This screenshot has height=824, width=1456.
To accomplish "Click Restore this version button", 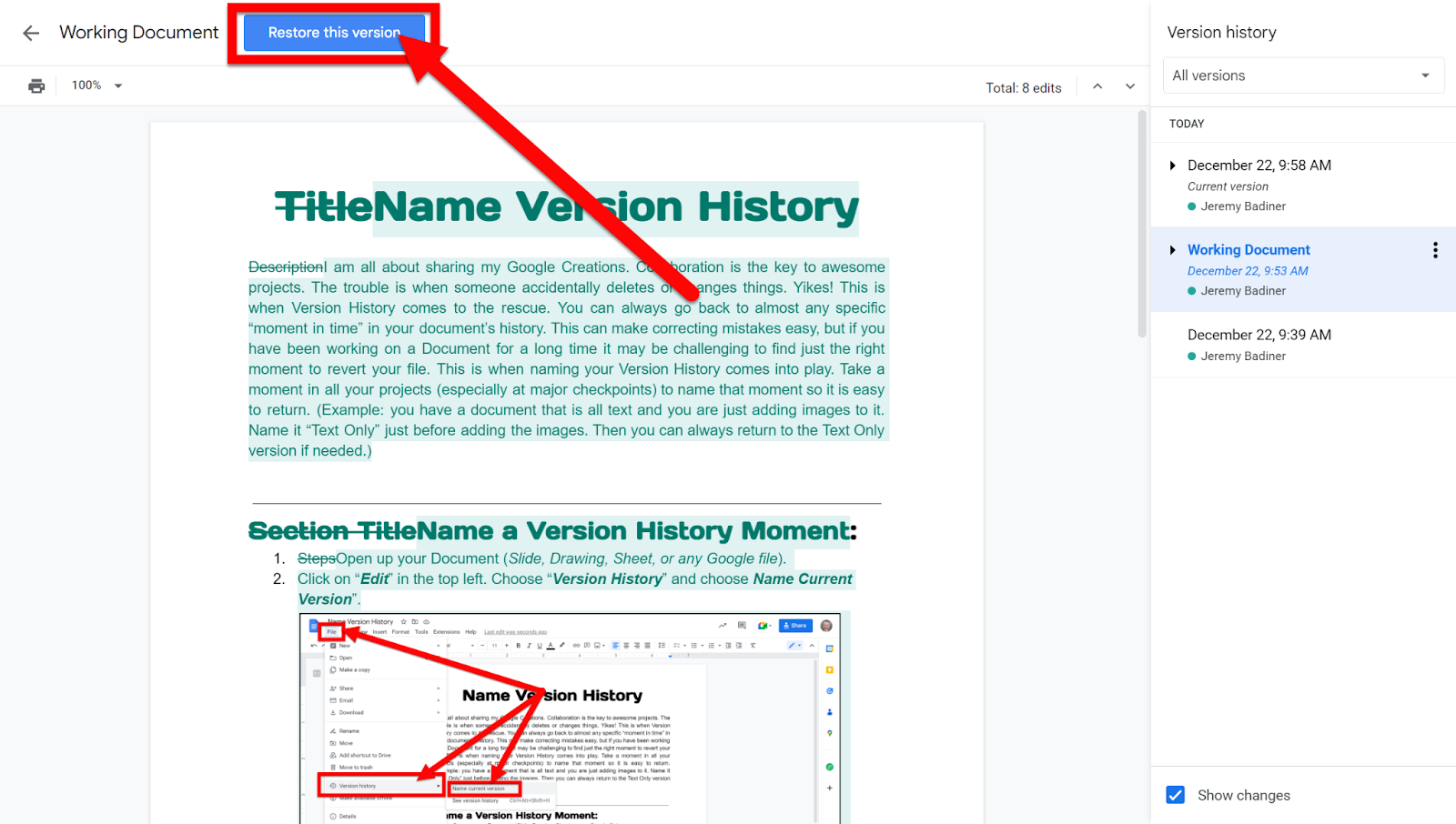I will 334,33.
